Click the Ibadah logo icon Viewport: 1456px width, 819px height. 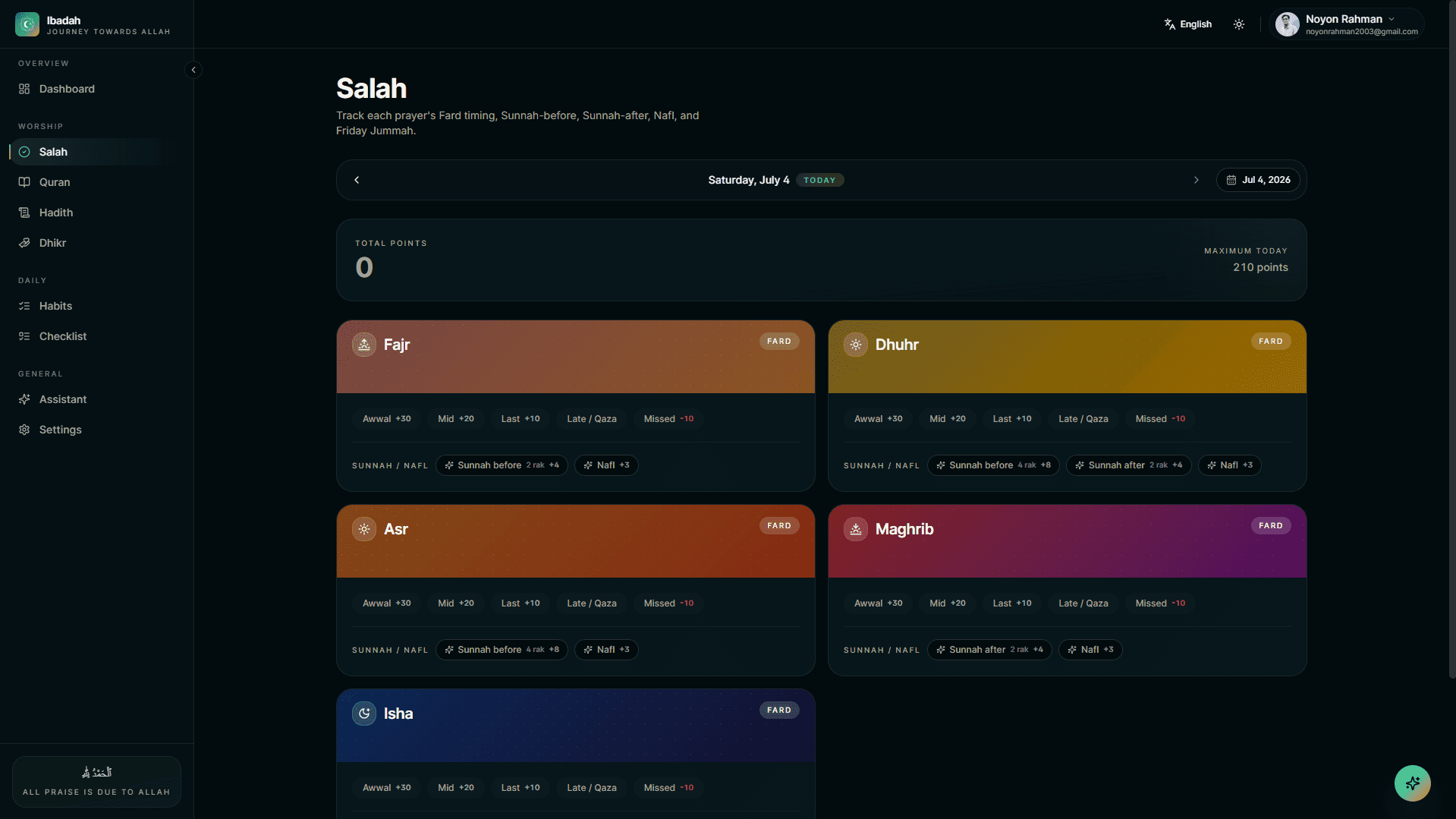point(27,24)
